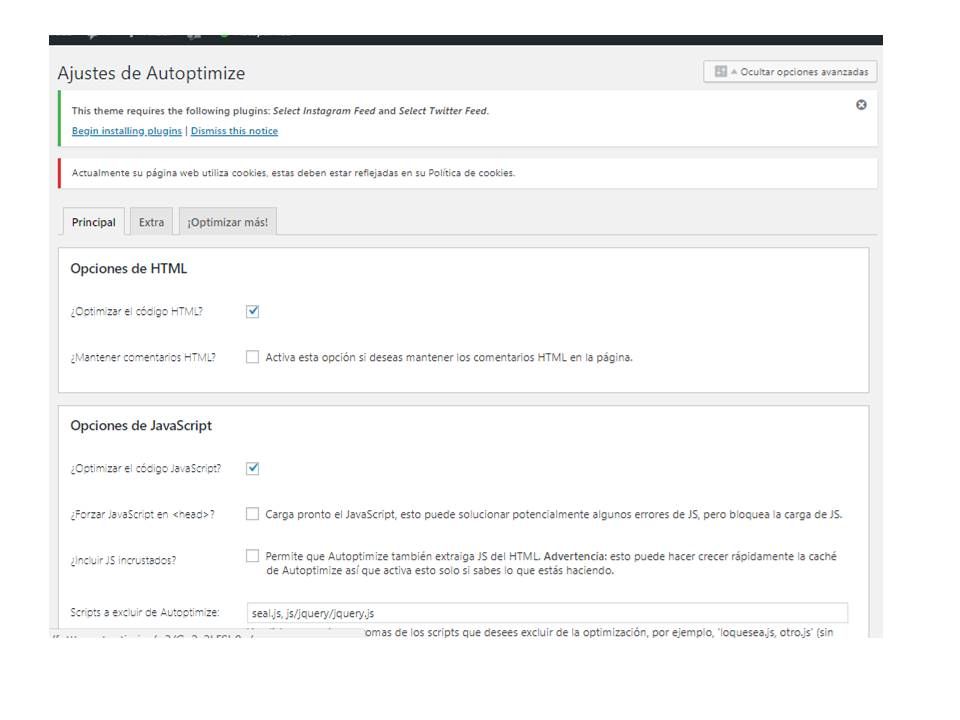Click the '¿Optimizar el código HTML?' label
The width and height of the screenshot is (960, 720).
pos(136,312)
